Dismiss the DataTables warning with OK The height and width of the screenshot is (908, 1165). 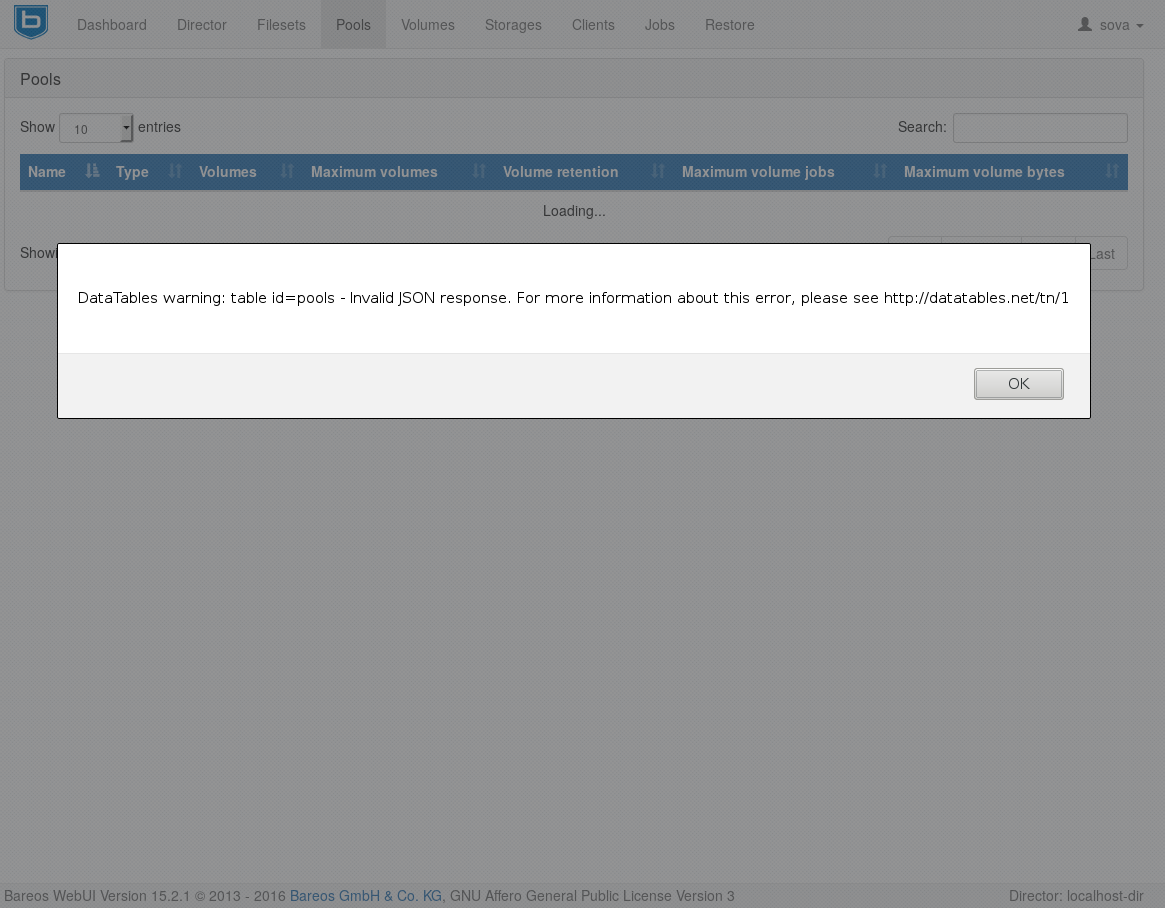point(1018,384)
